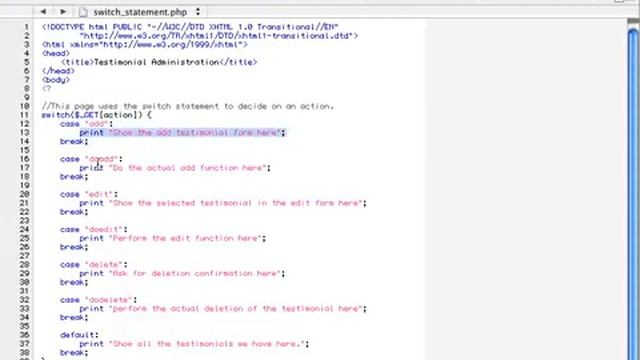This screenshot has width=640, height=360.
Task: Click the case "doedit" line
Action: coord(93,229)
